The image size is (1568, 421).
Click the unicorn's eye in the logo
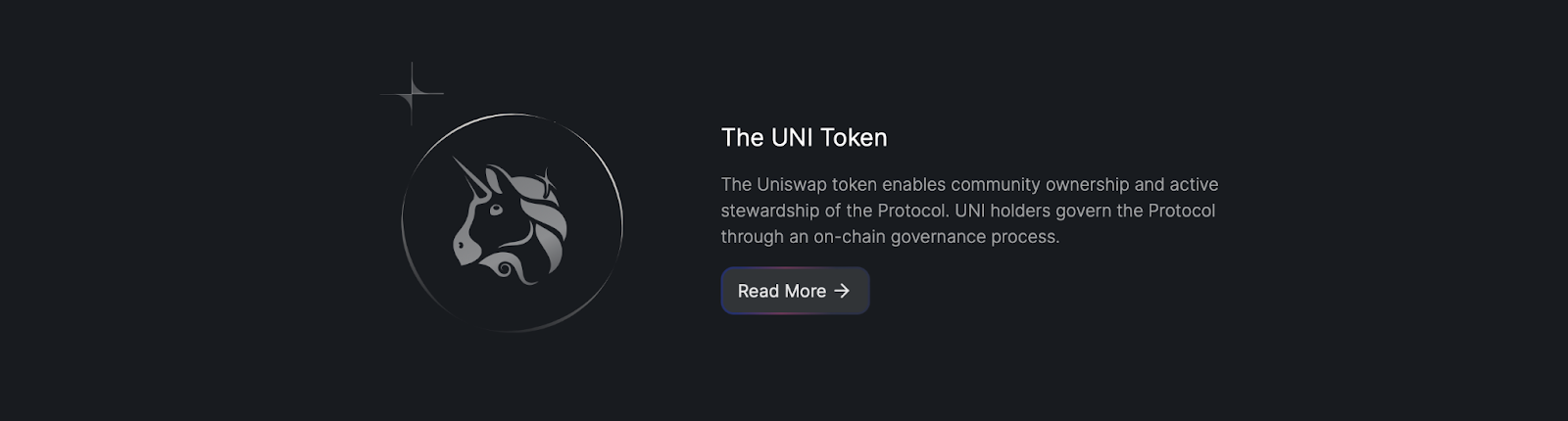coord(496,209)
